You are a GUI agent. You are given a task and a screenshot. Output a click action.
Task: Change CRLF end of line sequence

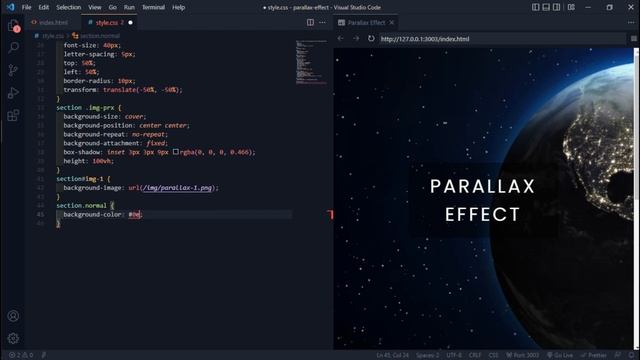pos(475,355)
